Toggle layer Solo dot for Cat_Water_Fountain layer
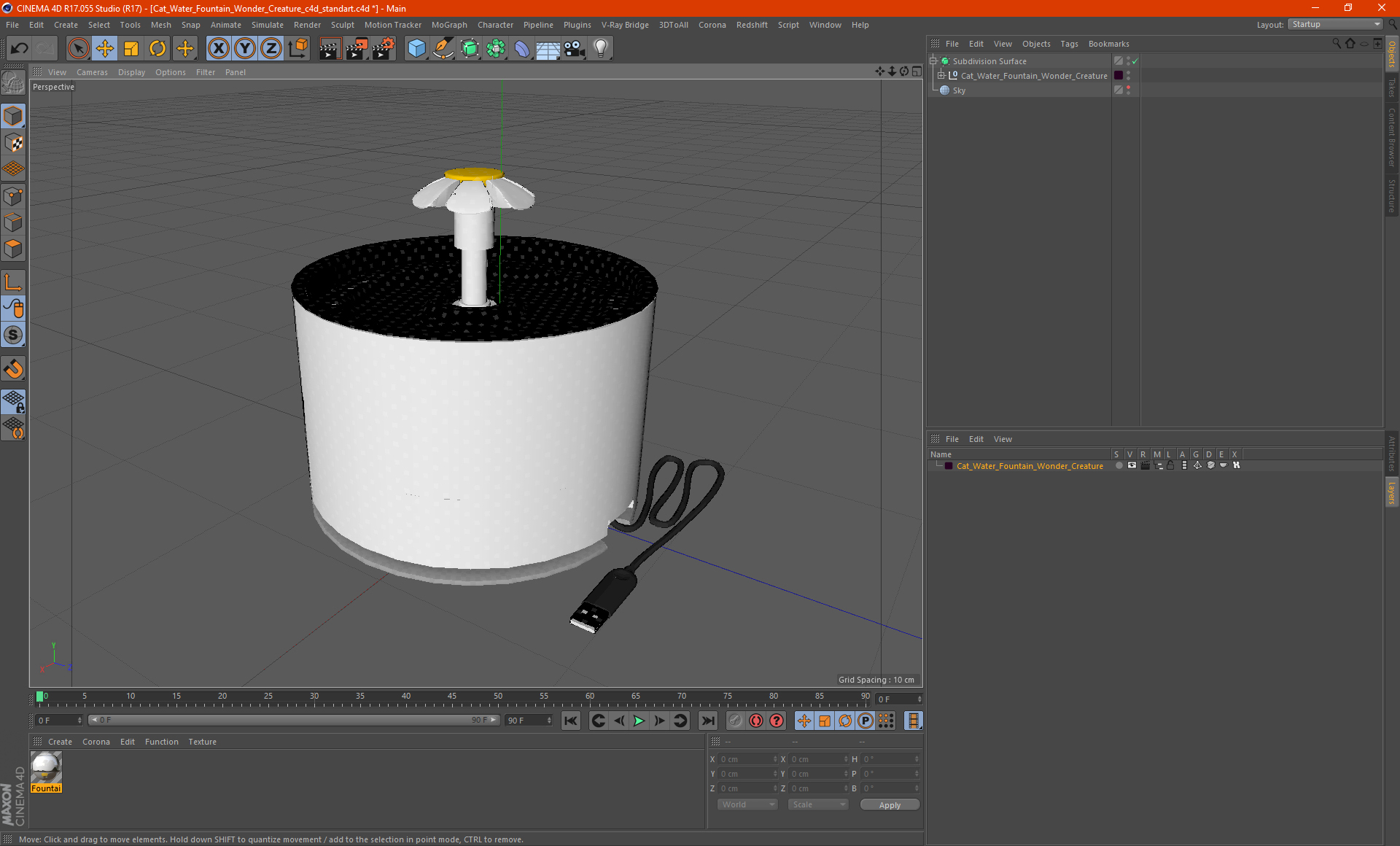Screen dimensions: 1400x846 pyautogui.click(x=1119, y=465)
